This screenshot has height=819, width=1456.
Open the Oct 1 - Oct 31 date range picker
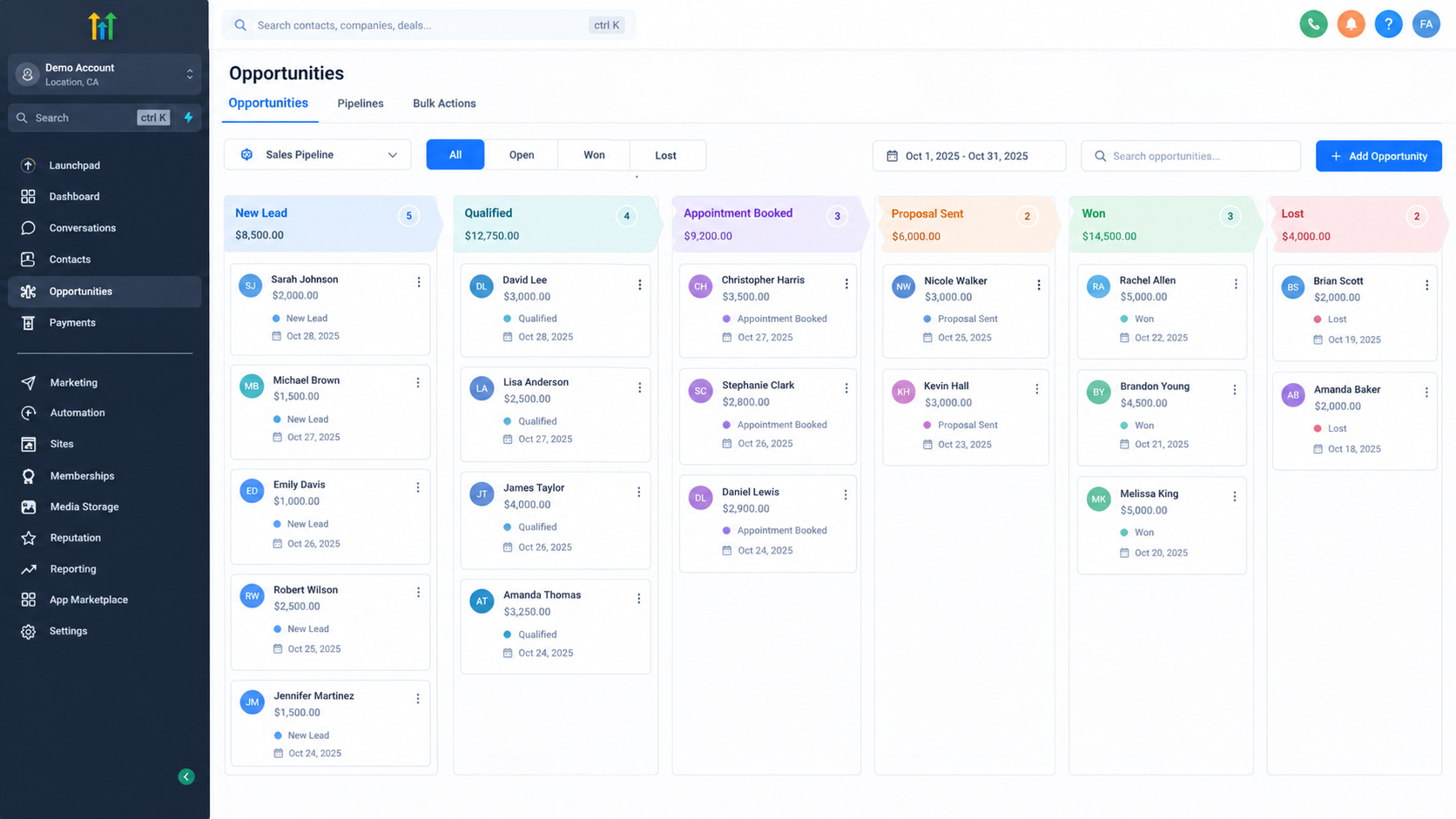pyautogui.click(x=969, y=156)
